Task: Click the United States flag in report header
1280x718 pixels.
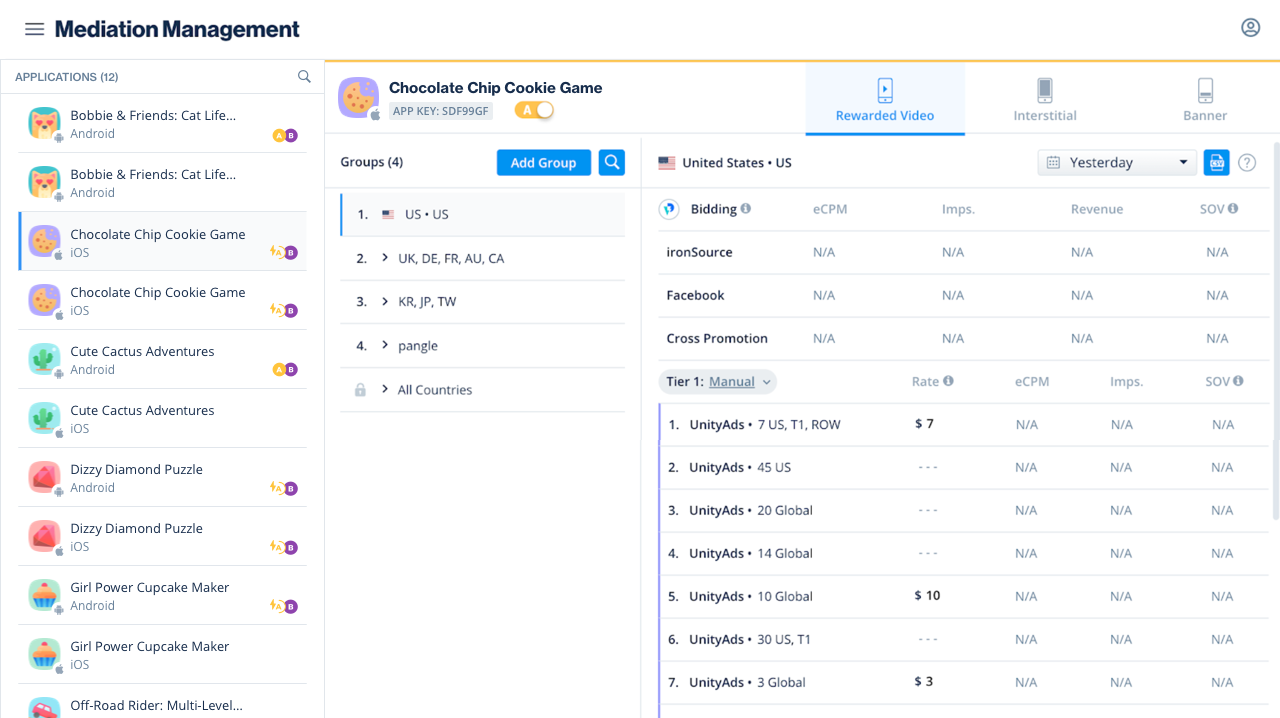Action: 667,163
